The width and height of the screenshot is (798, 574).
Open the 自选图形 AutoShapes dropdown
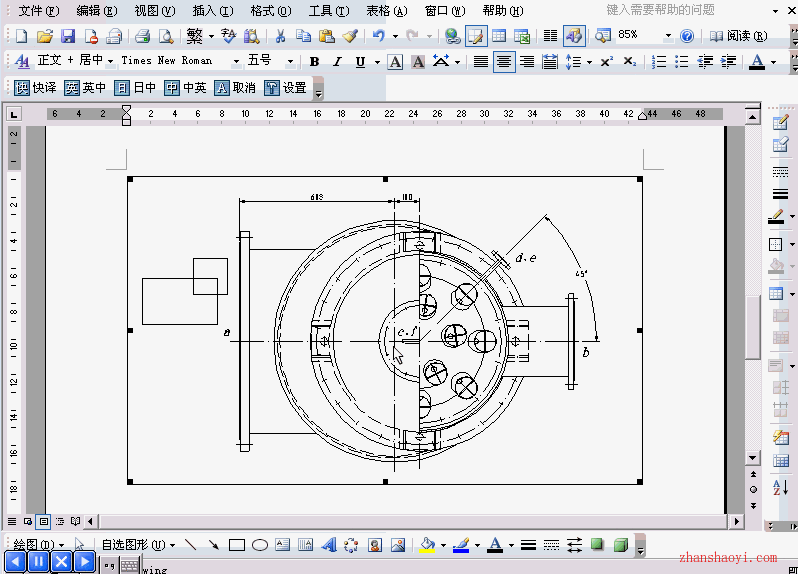click(138, 545)
